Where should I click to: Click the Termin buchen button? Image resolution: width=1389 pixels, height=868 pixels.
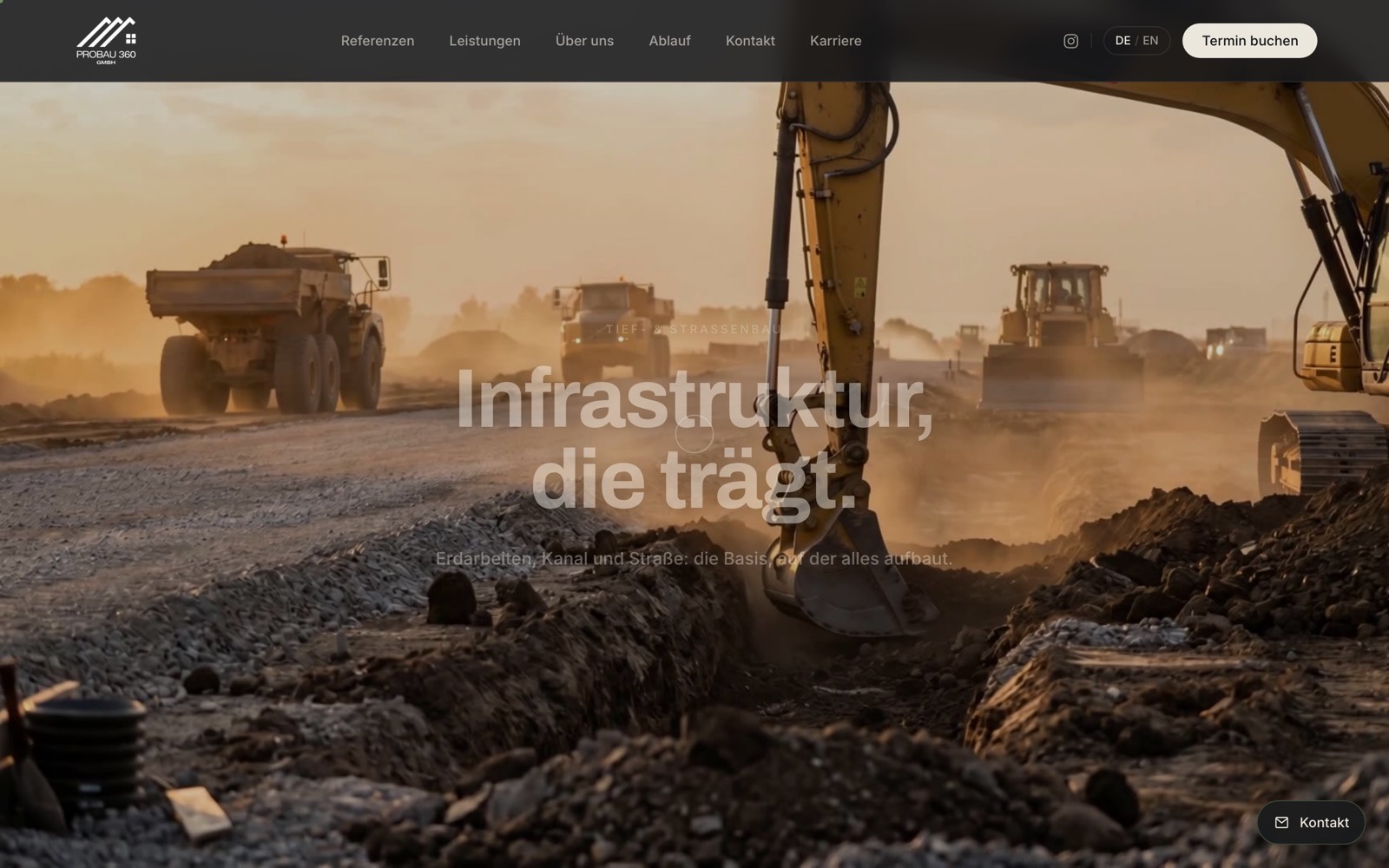(x=1249, y=41)
